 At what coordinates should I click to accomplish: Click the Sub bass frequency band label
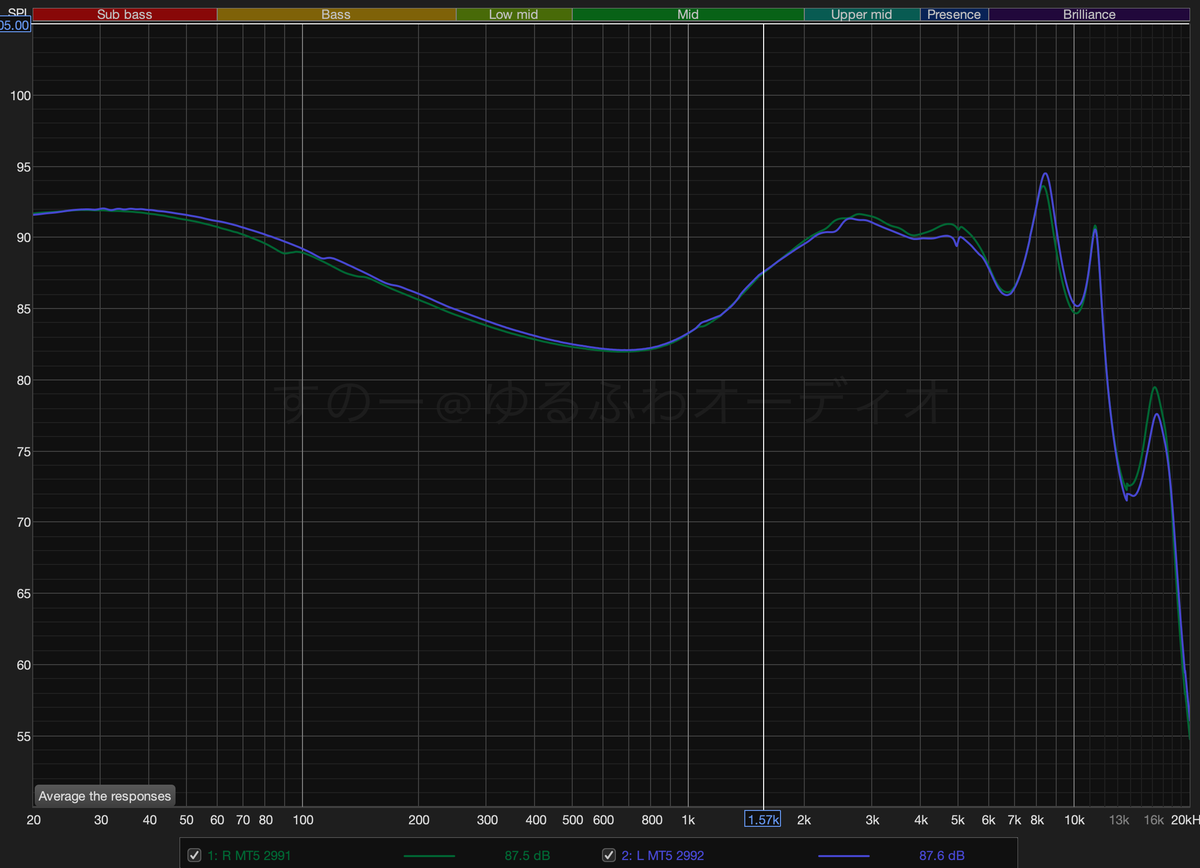(x=125, y=15)
